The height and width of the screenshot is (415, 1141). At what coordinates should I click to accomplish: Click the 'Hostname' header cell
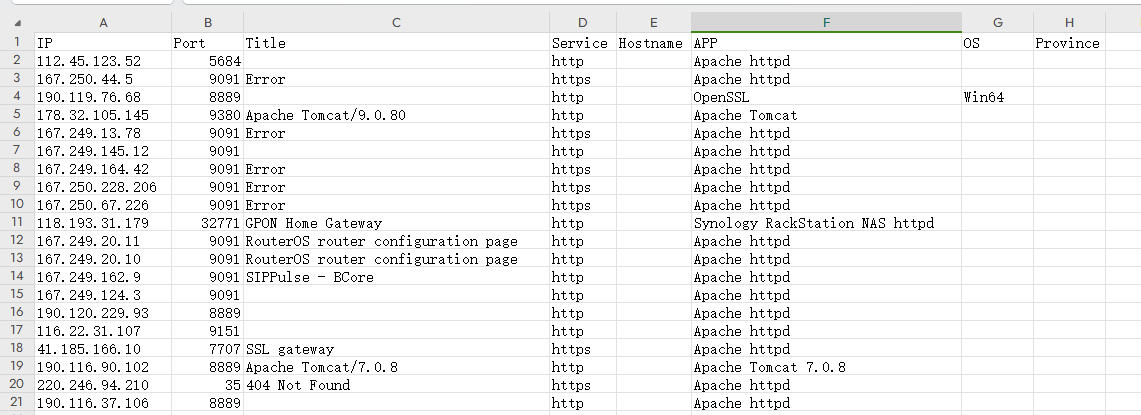[x=653, y=43]
